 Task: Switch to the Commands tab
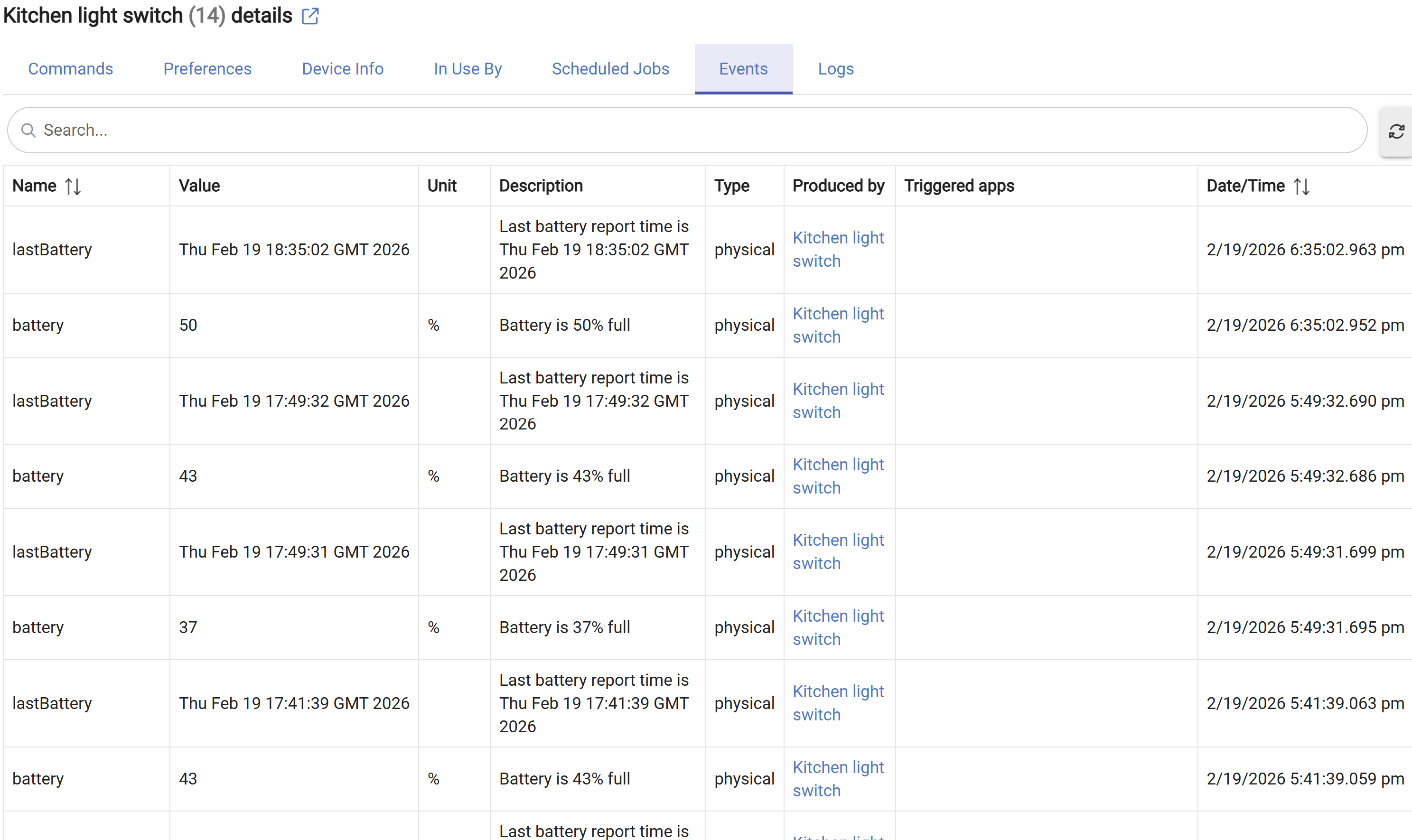tap(71, 68)
